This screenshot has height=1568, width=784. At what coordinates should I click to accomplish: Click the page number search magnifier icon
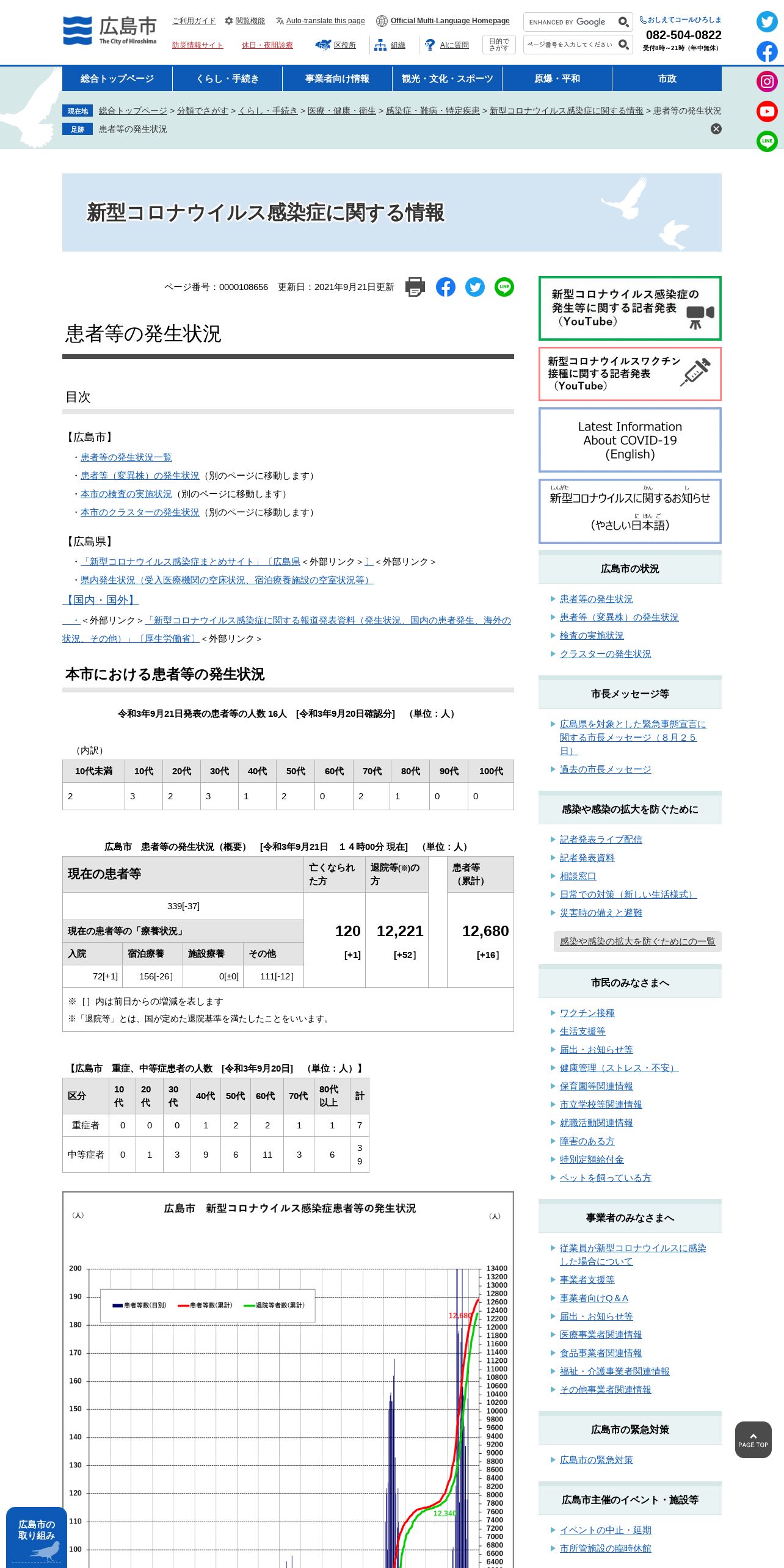pyautogui.click(x=623, y=45)
